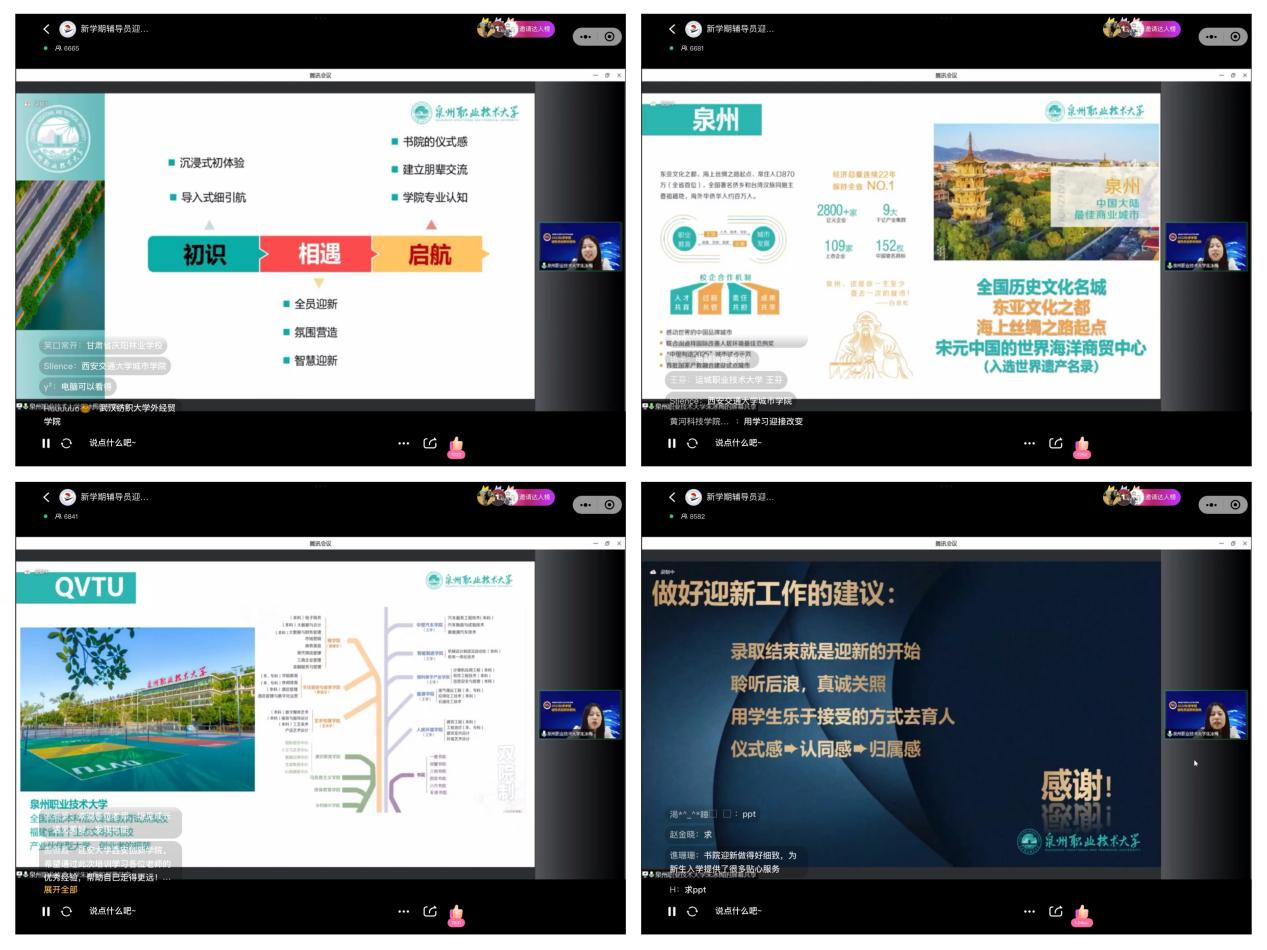The height and width of the screenshot is (950, 1267).
Task: Expand full comment via 展开全部
Action: [60, 890]
